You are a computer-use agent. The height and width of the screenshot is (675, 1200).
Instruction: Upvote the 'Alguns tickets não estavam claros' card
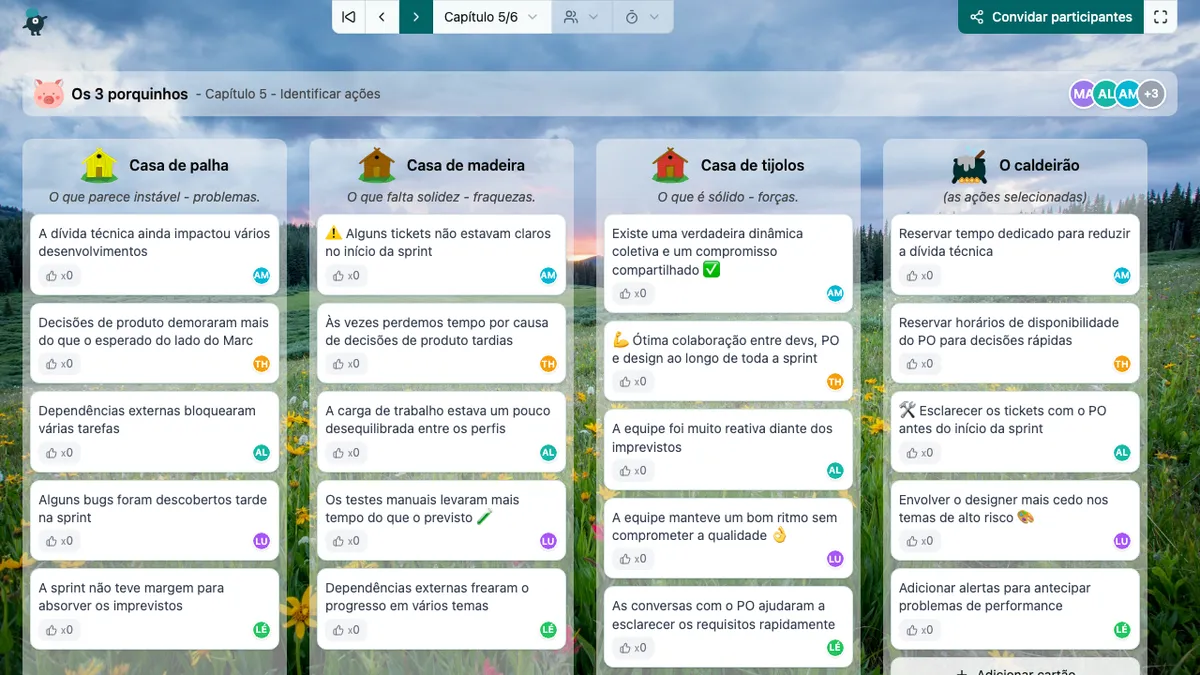(346, 276)
